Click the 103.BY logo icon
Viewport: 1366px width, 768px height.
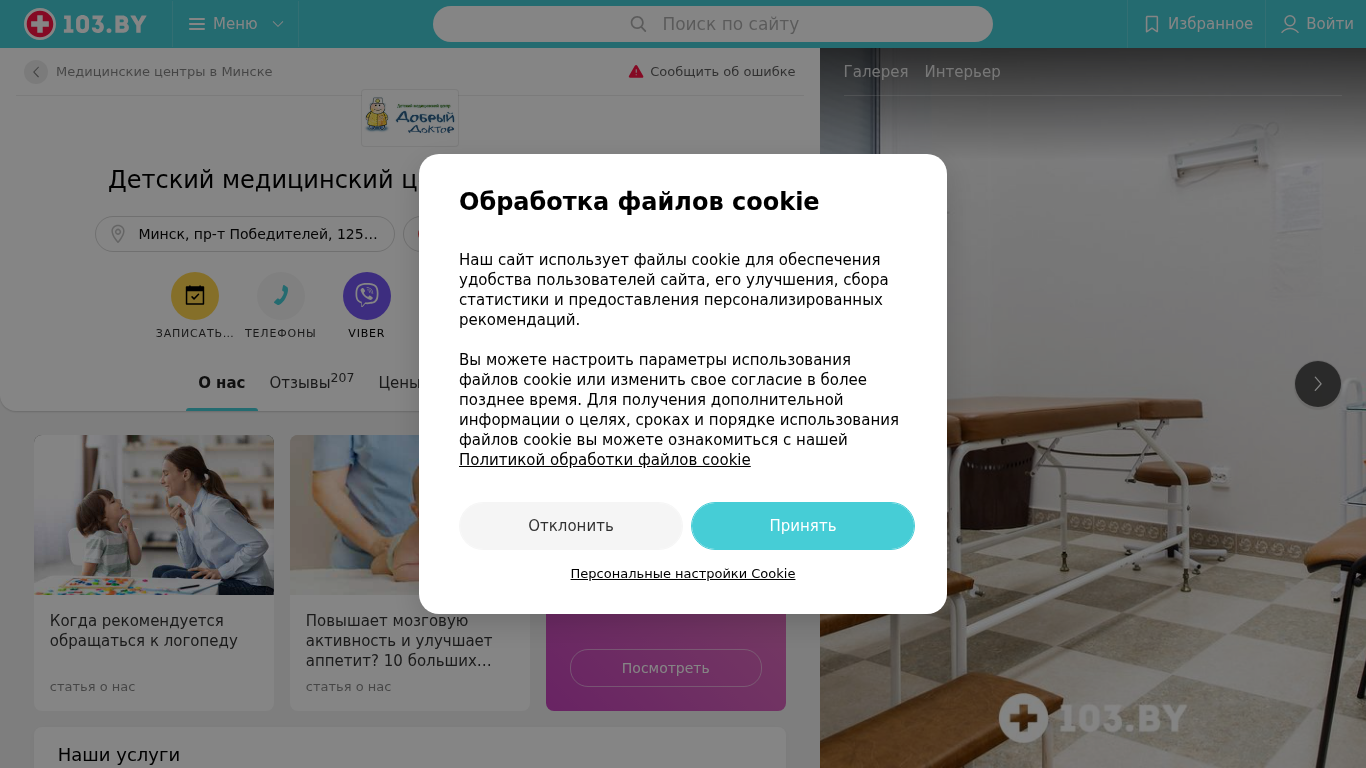click(x=40, y=24)
